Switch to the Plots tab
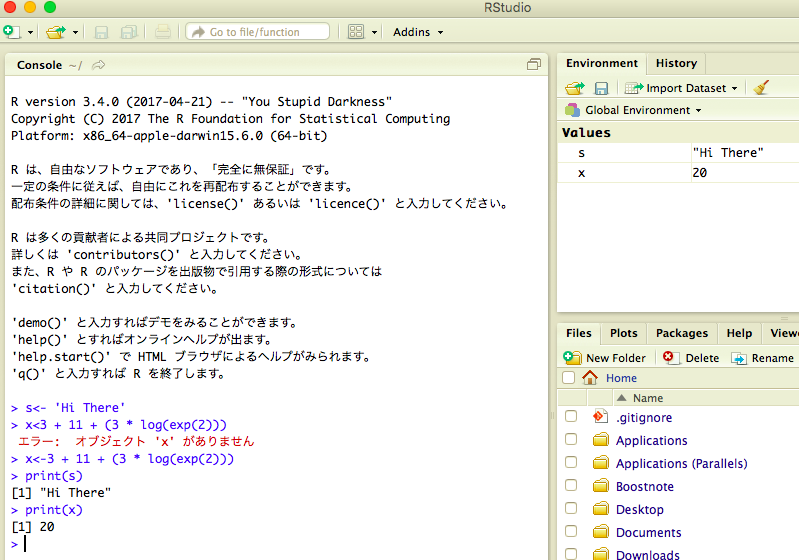The image size is (799, 560). (x=624, y=333)
